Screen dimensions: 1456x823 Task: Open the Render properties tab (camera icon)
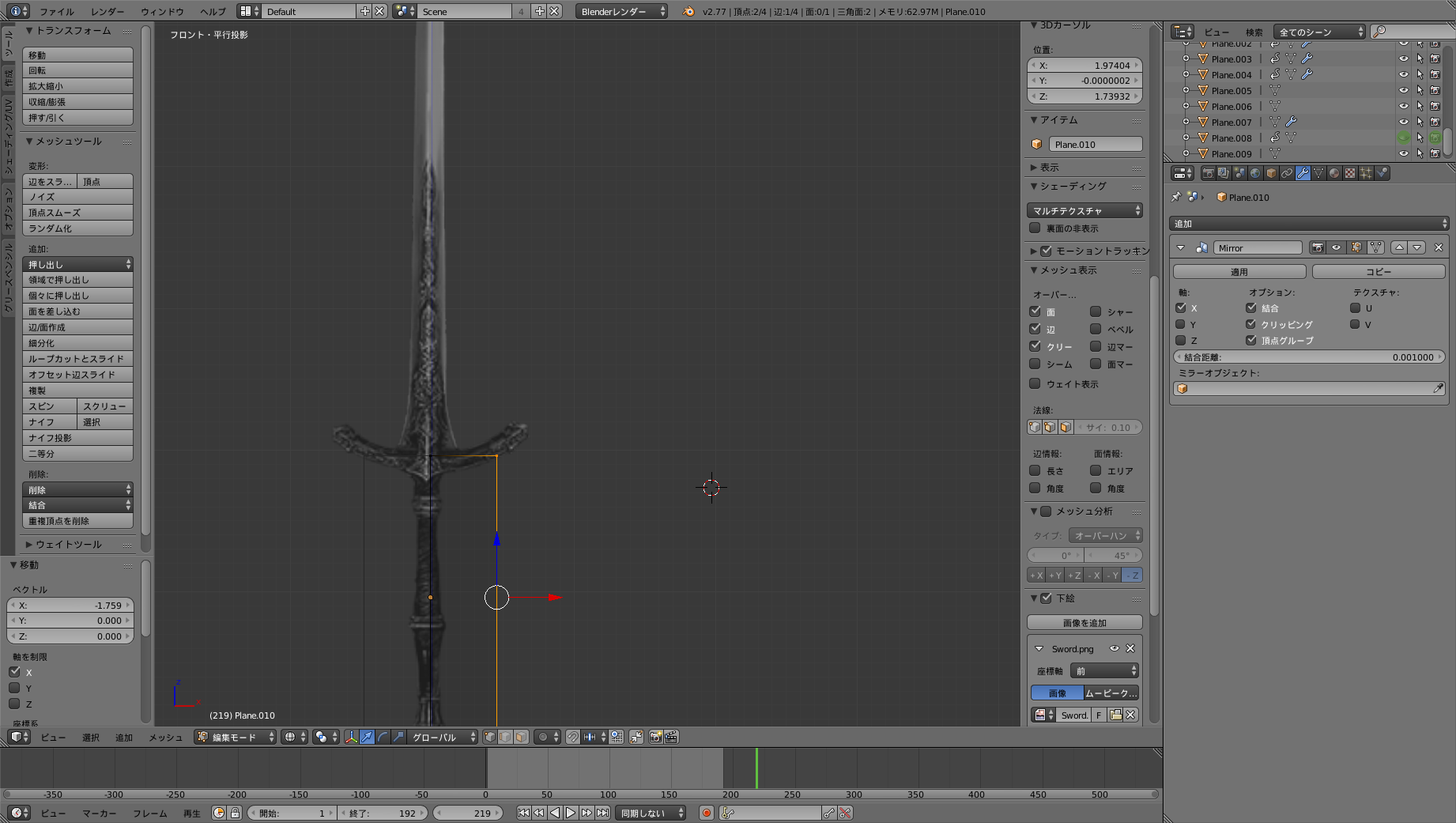(x=1208, y=173)
